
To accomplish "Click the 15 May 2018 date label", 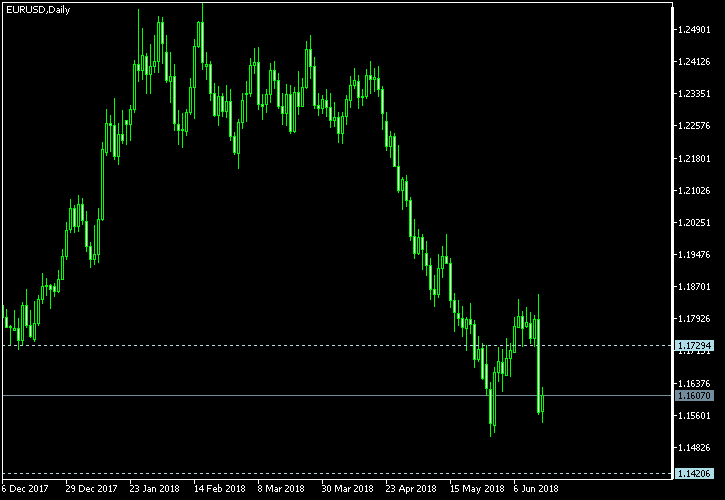I will pyautogui.click(x=476, y=489).
